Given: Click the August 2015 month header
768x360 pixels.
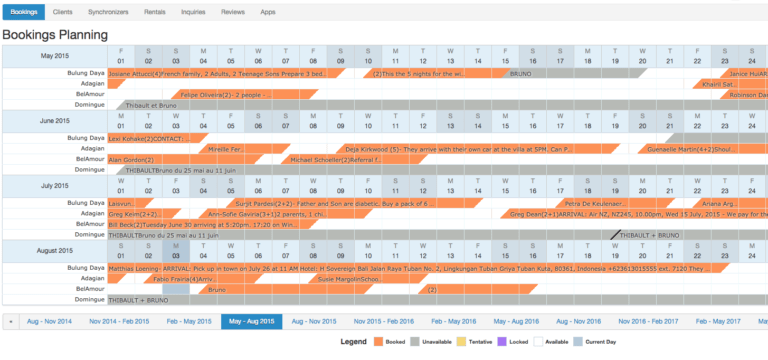Looking at the screenshot, I should pyautogui.click(x=55, y=251).
